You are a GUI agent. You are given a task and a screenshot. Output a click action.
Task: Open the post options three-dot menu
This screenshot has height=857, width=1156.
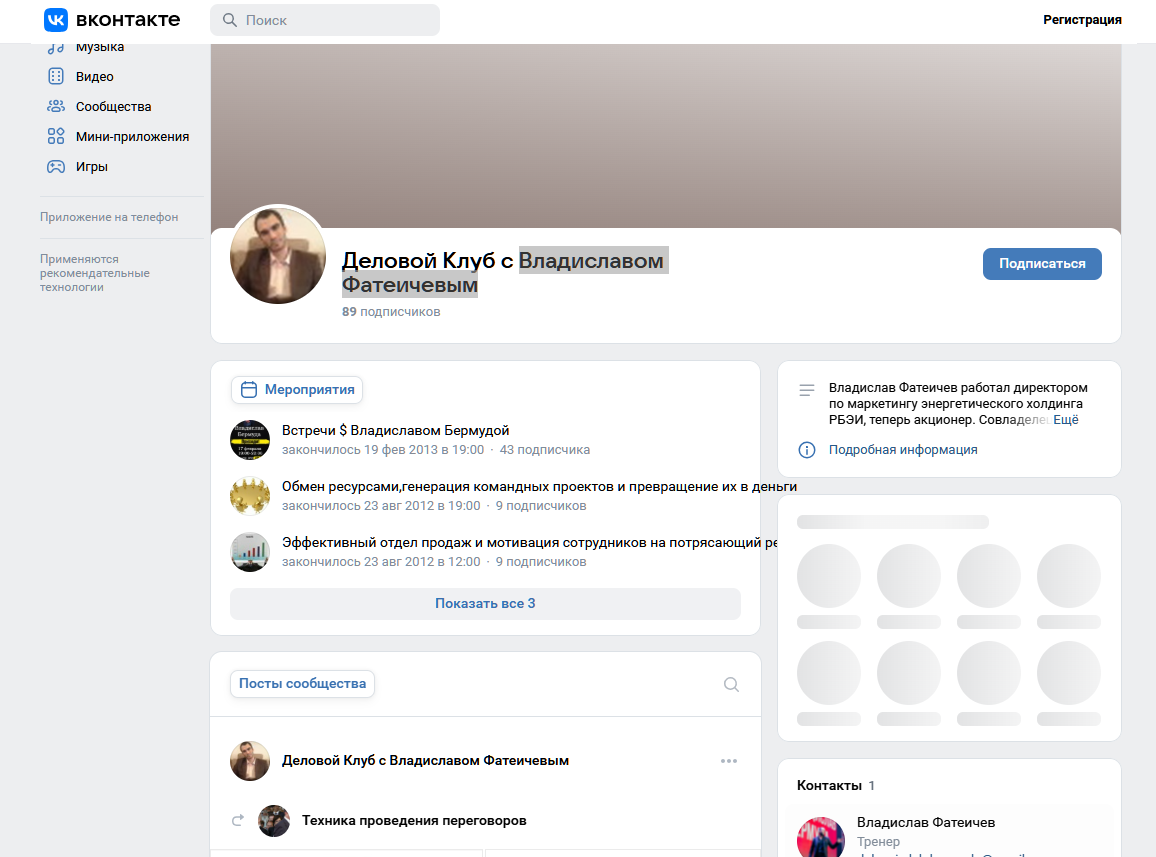(x=729, y=760)
